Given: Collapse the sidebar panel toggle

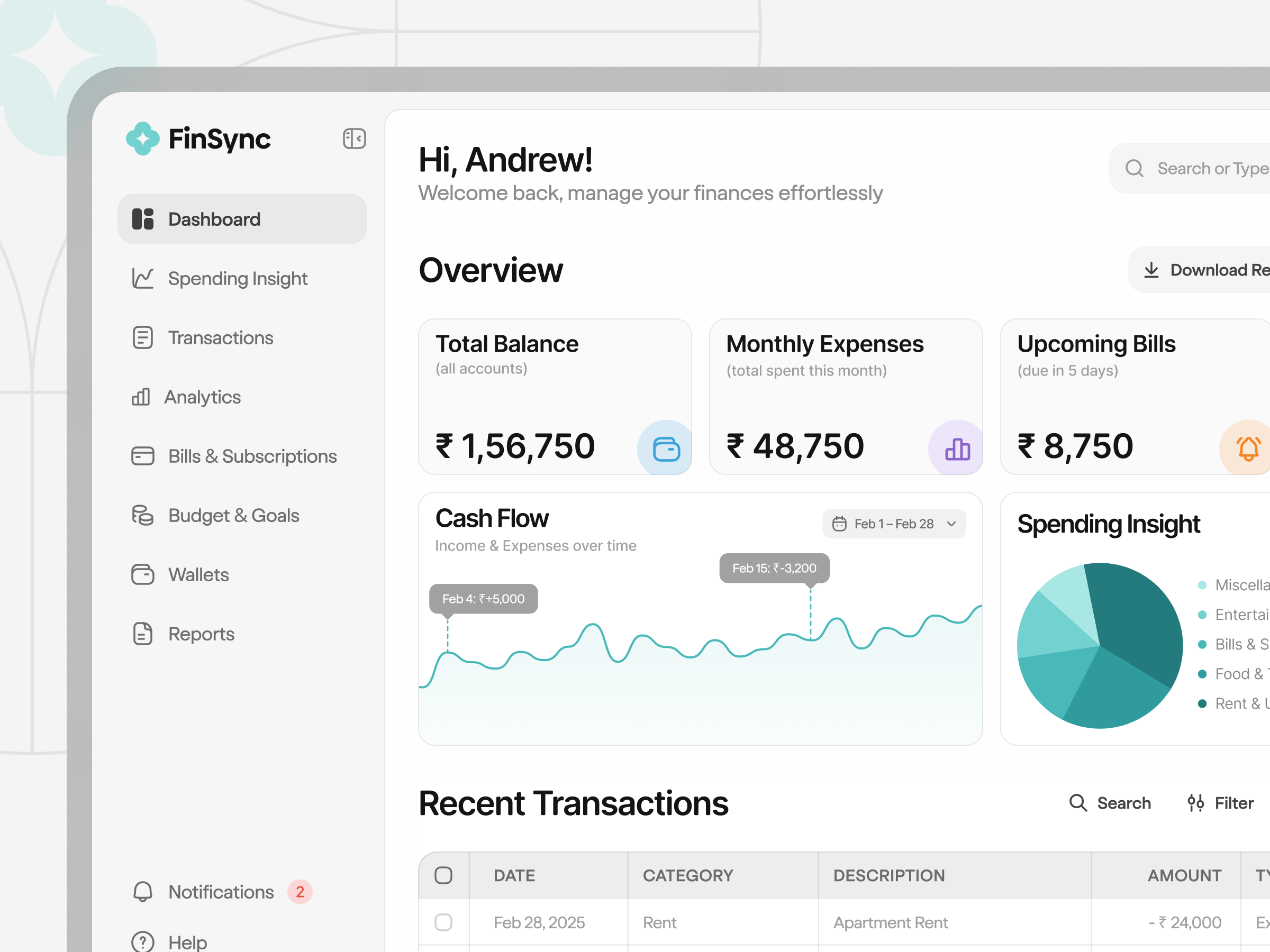Looking at the screenshot, I should click(x=354, y=138).
